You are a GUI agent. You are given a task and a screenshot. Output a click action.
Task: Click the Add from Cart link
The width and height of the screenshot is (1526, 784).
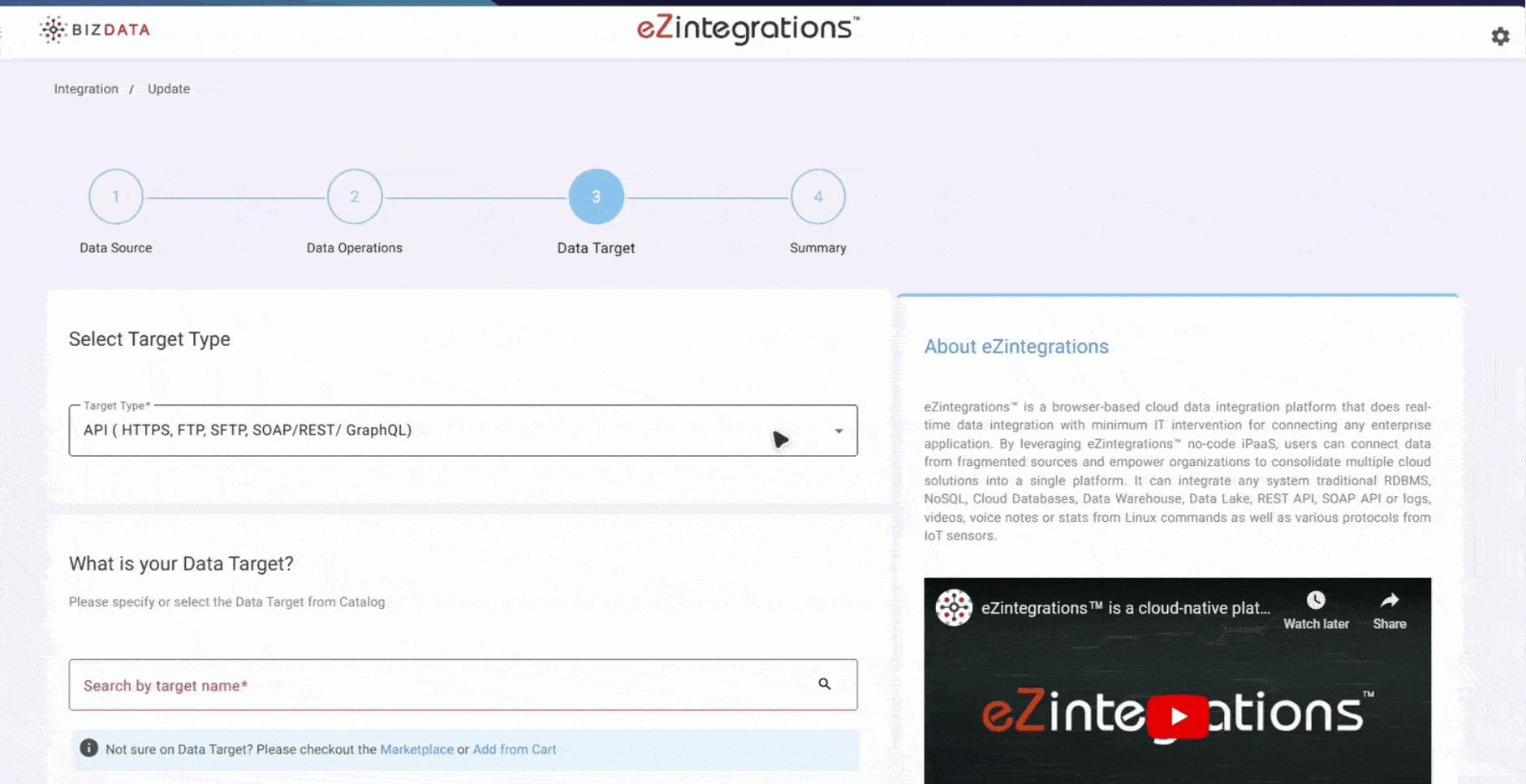tap(515, 750)
